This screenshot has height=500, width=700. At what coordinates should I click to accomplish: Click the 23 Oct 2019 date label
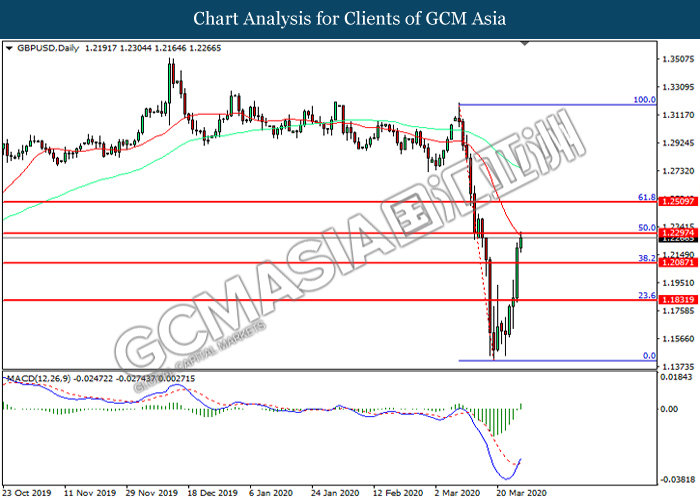pyautogui.click(x=29, y=493)
